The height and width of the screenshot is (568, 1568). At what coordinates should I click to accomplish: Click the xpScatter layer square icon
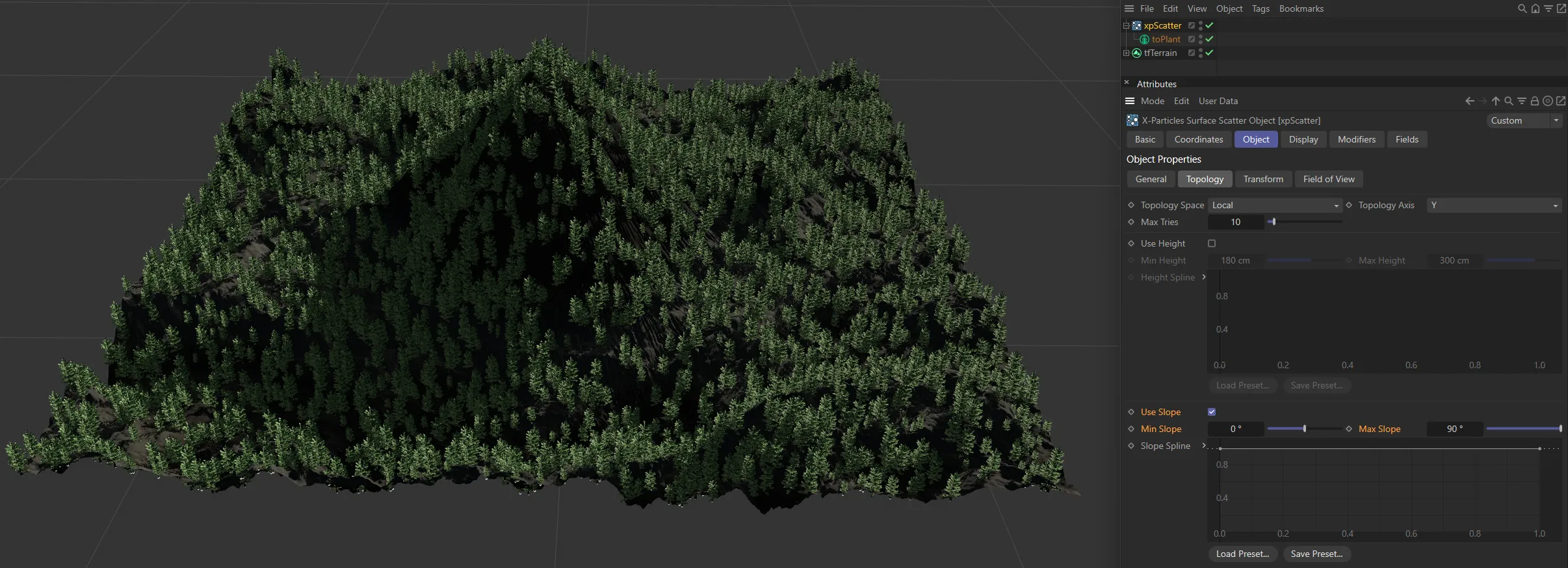click(x=1192, y=25)
